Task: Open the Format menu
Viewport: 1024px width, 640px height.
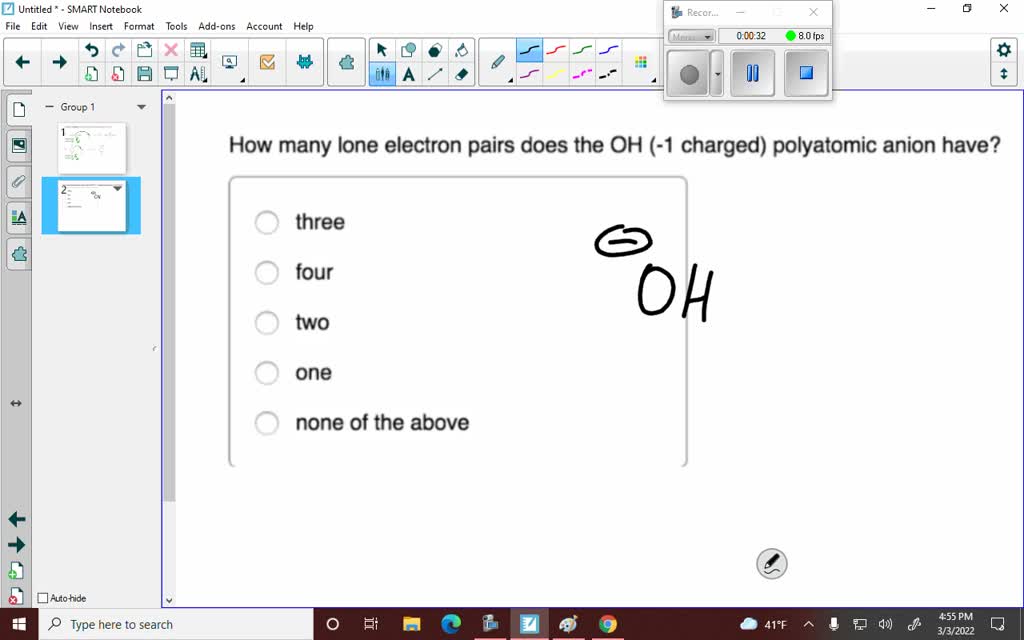Action: pyautogui.click(x=139, y=26)
